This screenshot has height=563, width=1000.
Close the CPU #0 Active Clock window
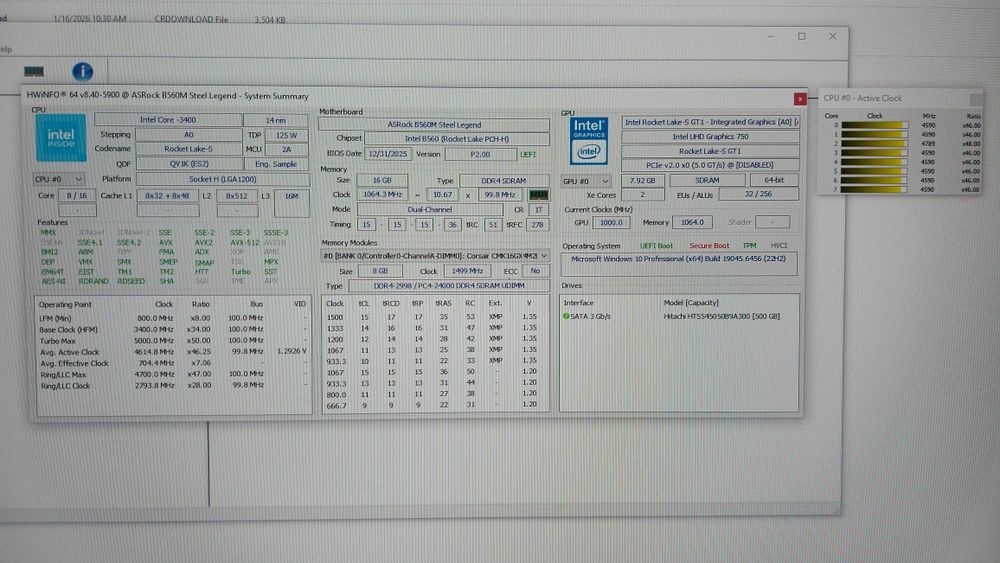(975, 99)
